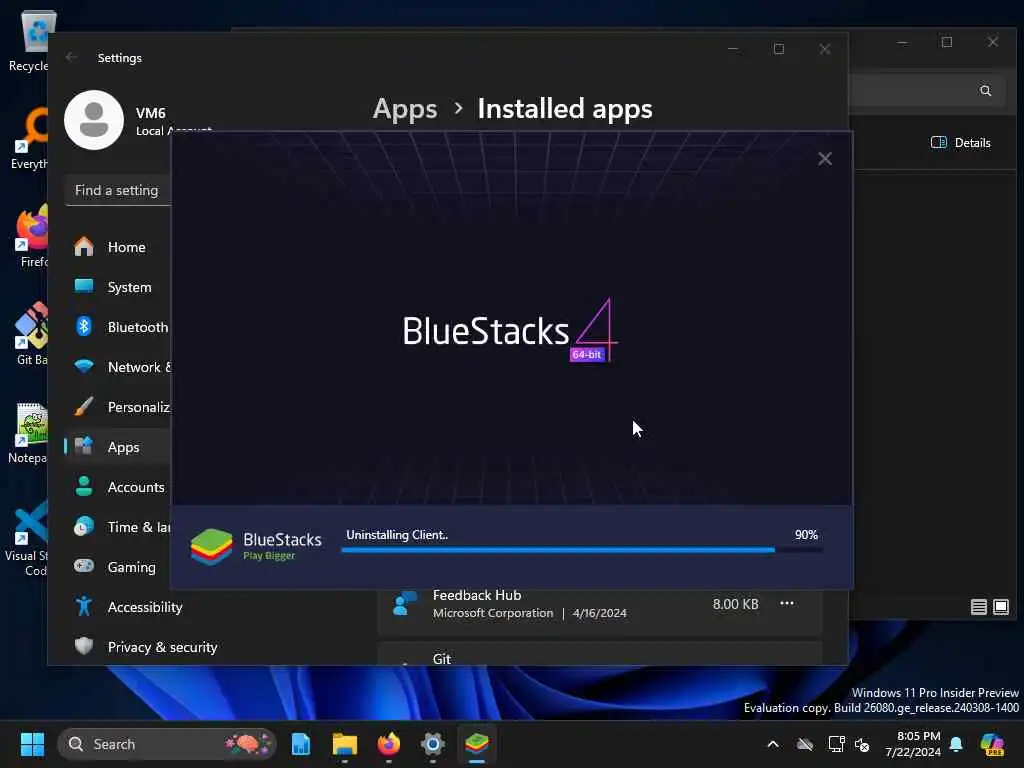
Task: Open Copilot preview from taskbar
Action: [x=992, y=744]
